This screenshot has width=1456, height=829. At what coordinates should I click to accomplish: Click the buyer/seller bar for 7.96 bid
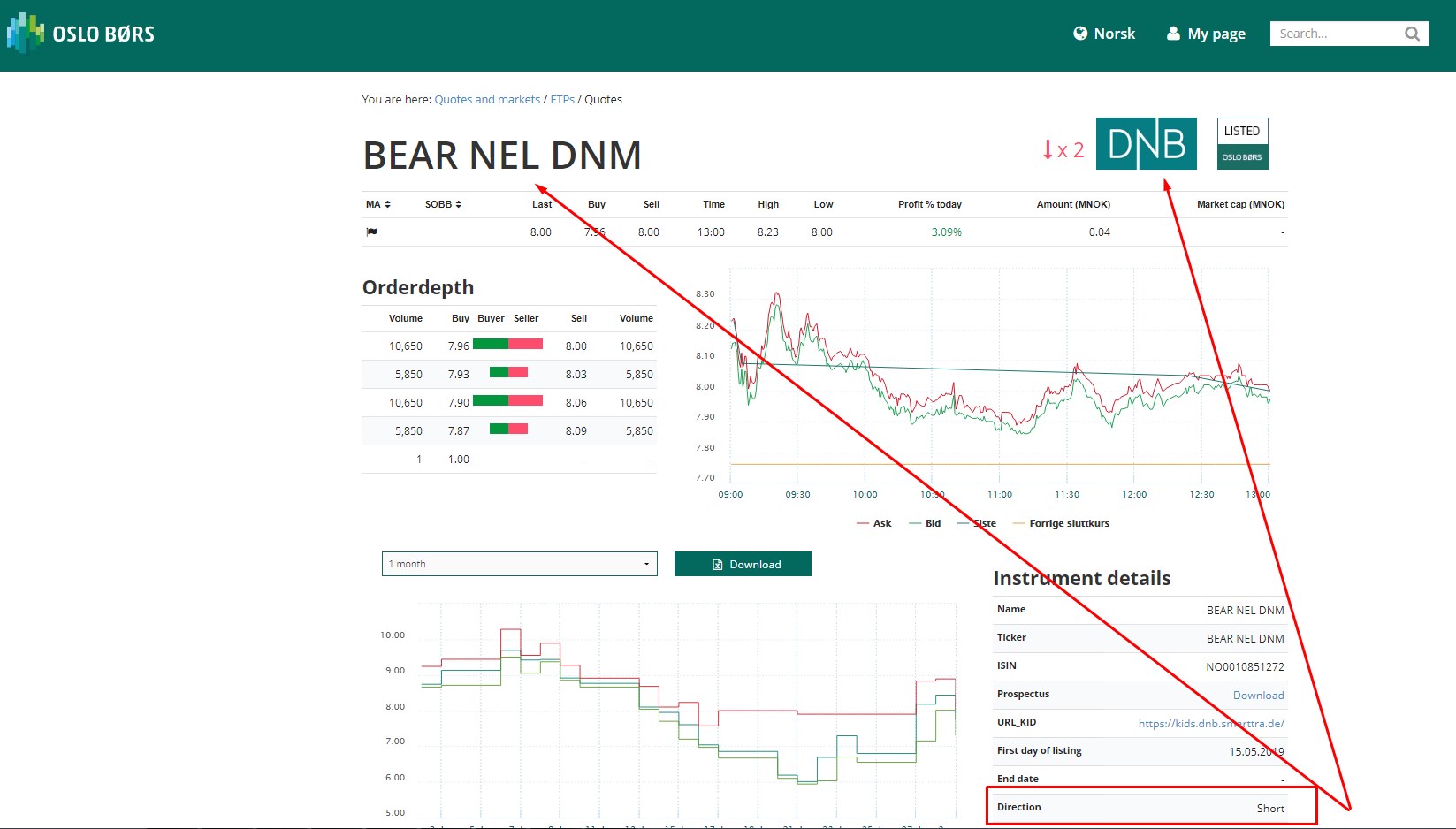tap(507, 345)
